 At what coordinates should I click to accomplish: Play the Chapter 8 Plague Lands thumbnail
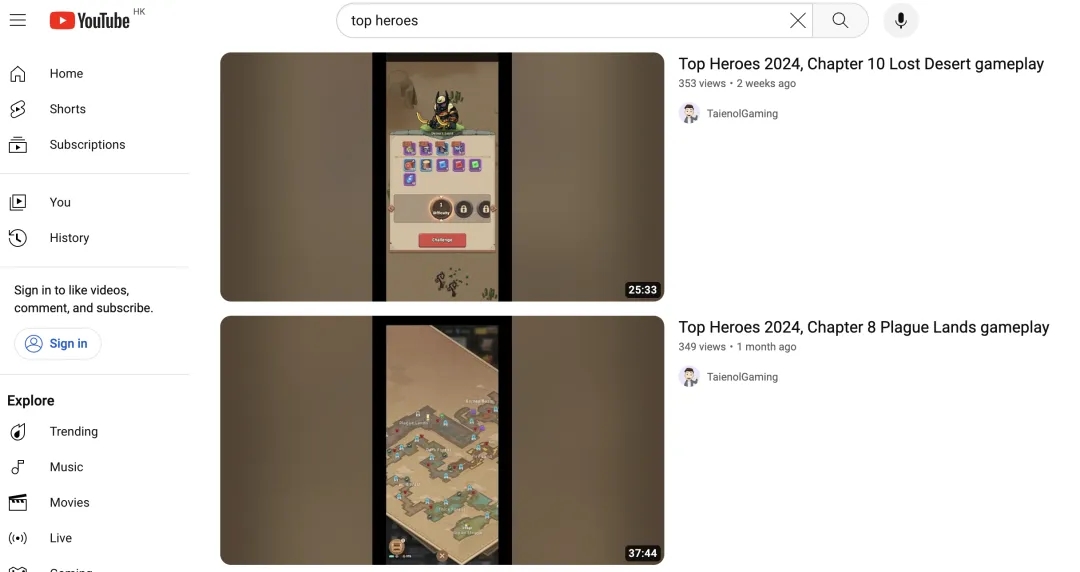(442, 440)
